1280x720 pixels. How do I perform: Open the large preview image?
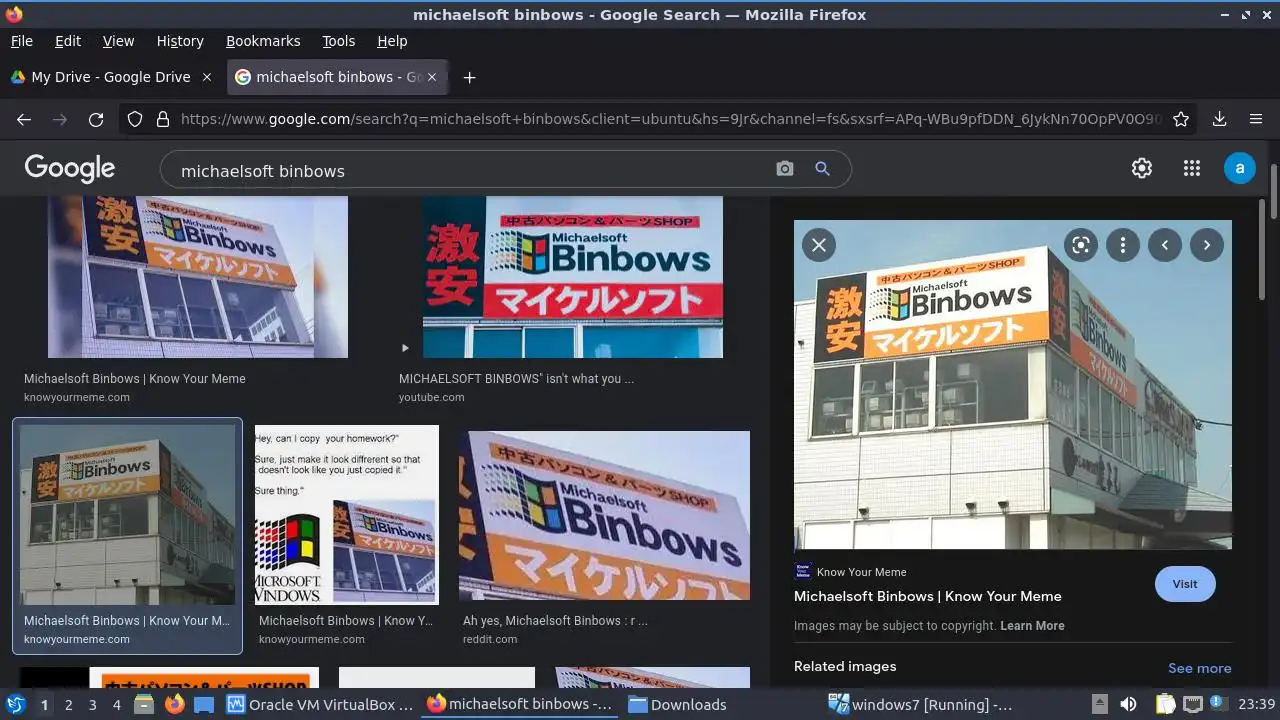tap(1013, 385)
